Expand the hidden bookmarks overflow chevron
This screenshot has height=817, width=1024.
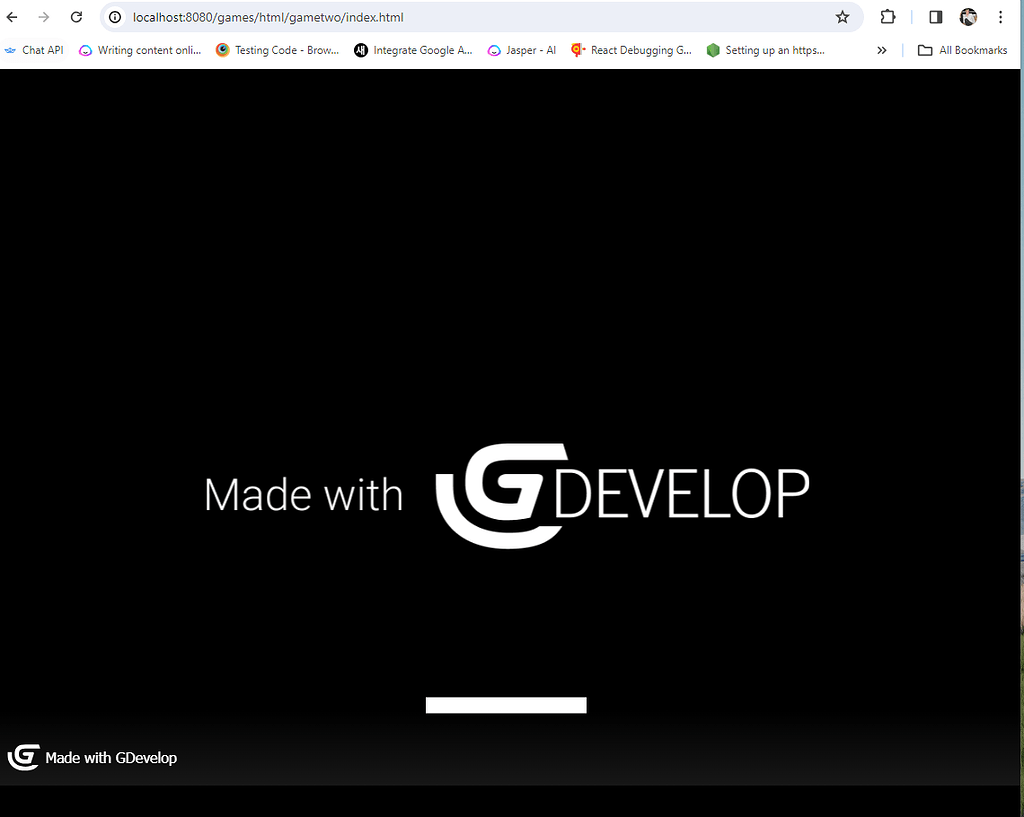pyautogui.click(x=881, y=50)
